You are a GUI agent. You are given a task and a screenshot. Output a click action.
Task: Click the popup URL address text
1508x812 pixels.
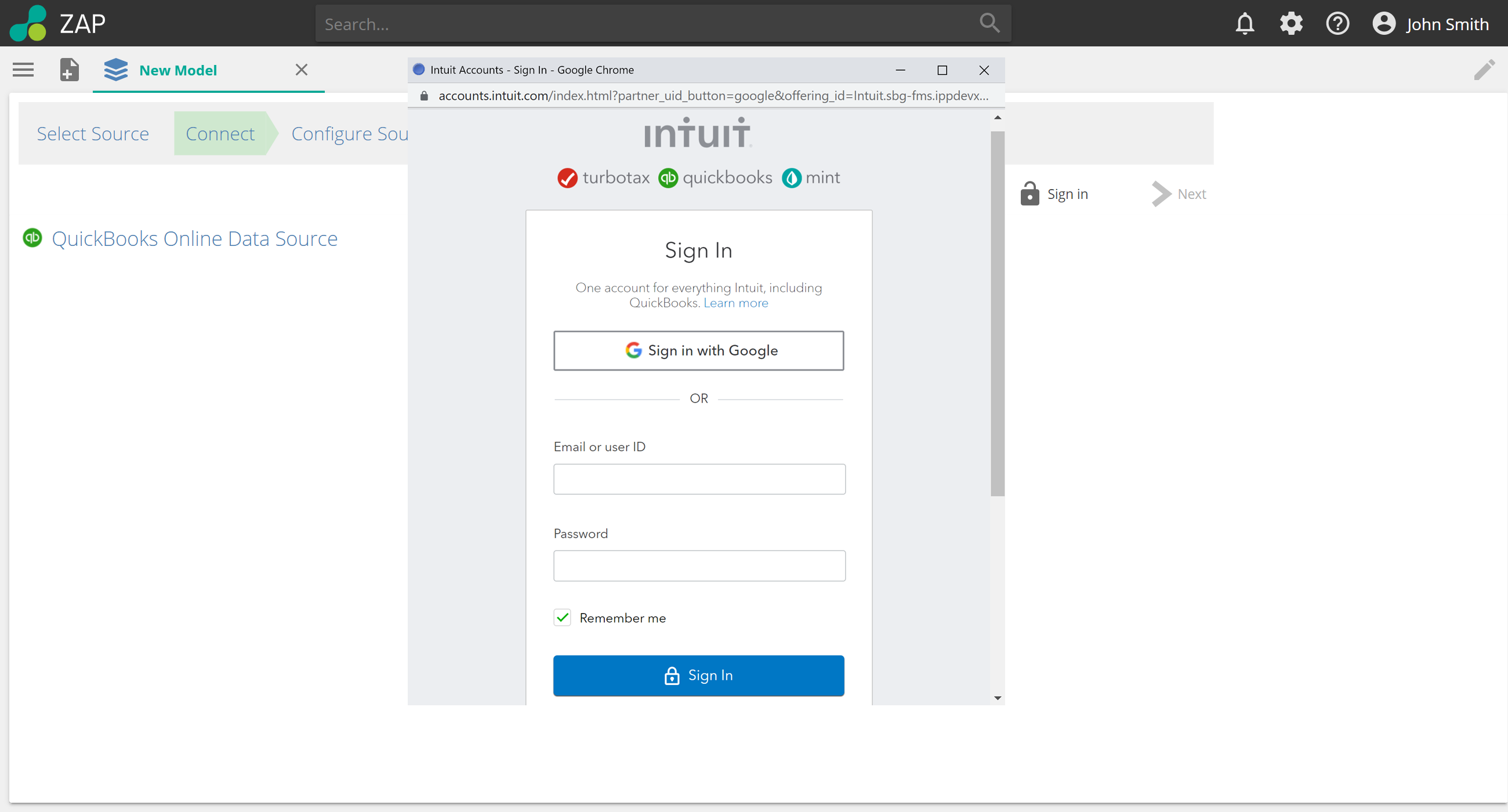pos(713,96)
